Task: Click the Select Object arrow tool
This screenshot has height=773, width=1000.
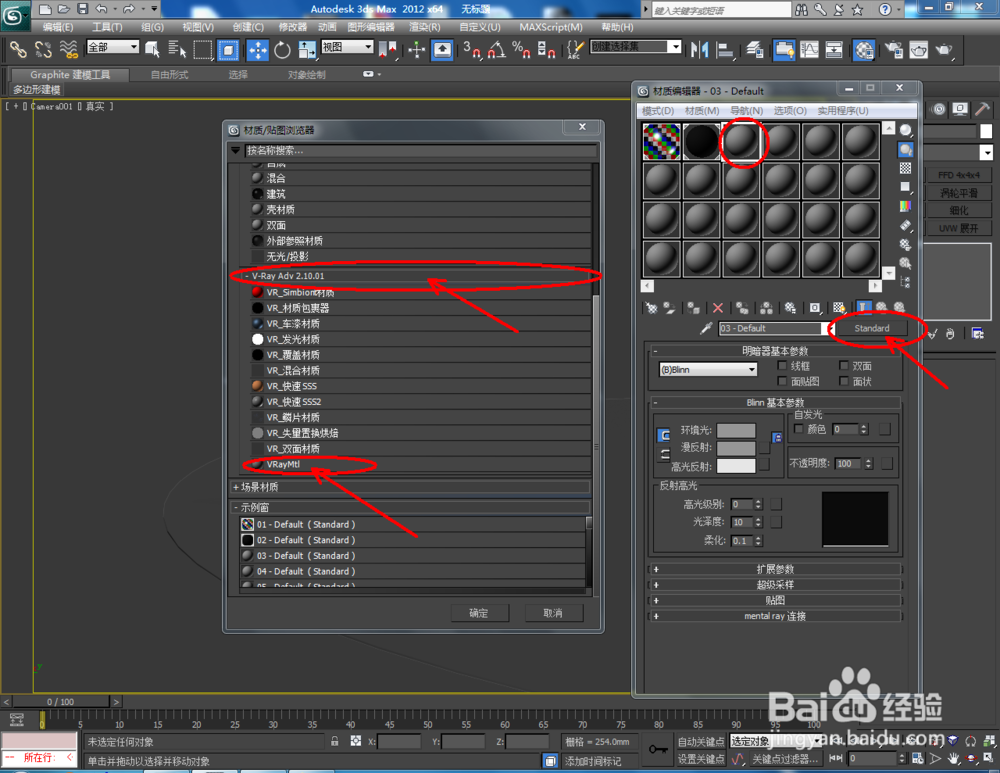Action: click(152, 50)
